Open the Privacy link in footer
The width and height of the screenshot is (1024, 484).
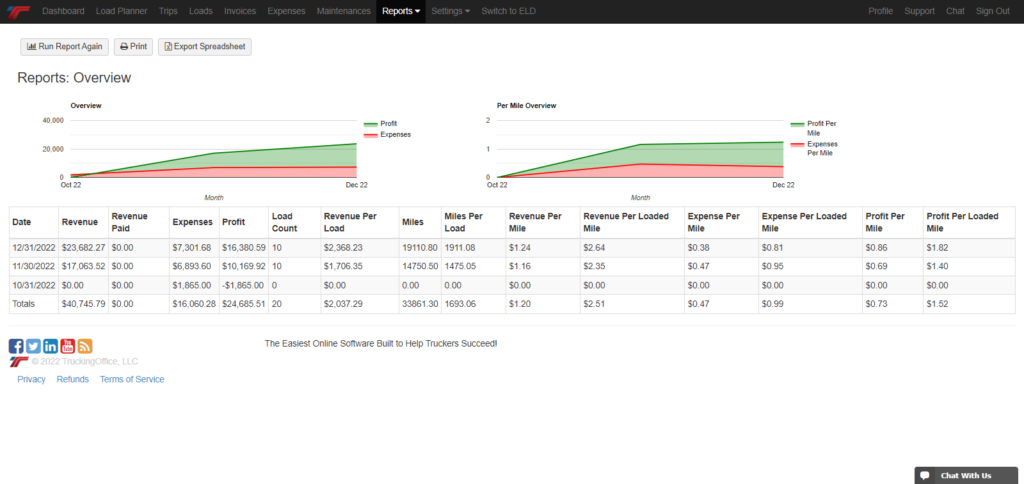31,380
